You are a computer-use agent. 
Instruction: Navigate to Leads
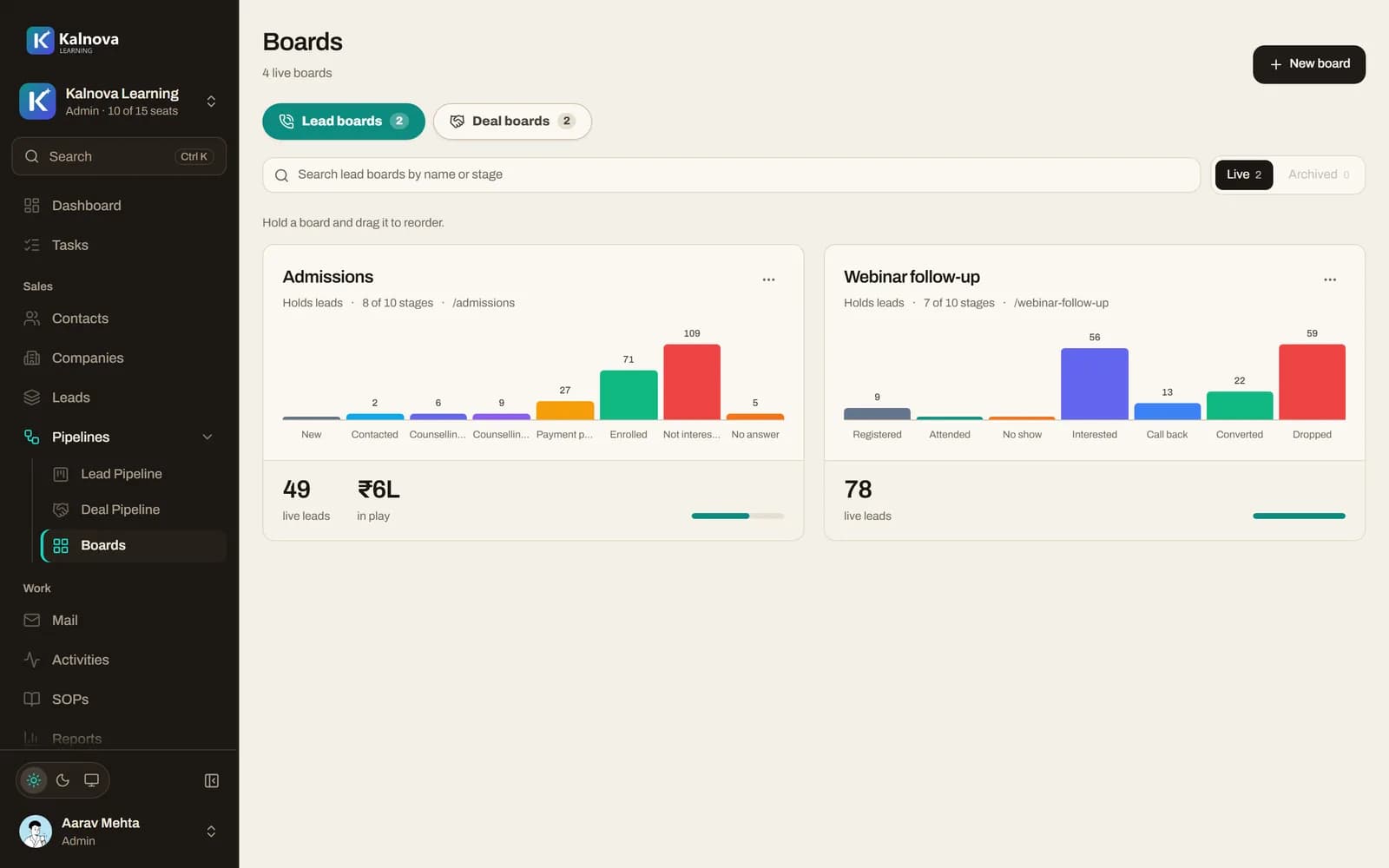point(119,398)
